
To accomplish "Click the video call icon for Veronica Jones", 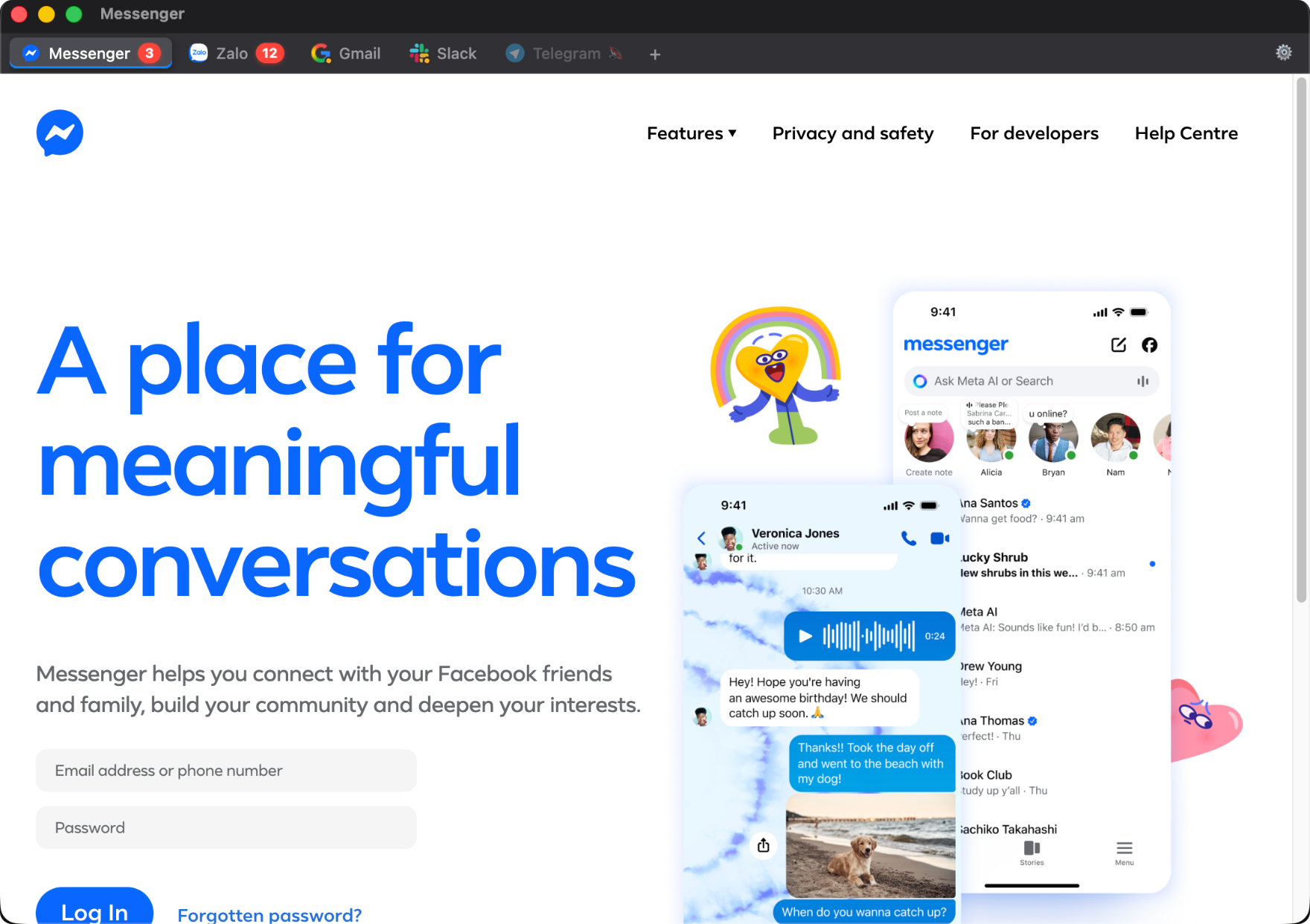I will click(940, 538).
